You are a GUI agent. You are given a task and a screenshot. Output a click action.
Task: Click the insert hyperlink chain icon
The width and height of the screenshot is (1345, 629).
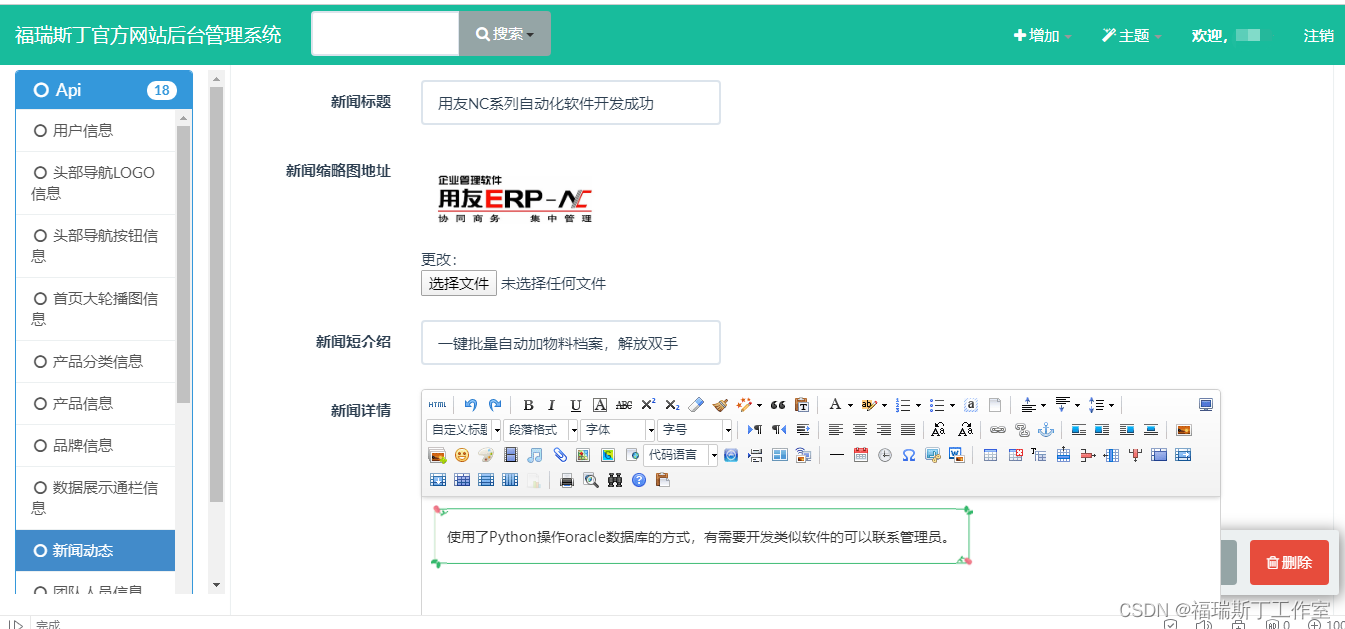[998, 430]
